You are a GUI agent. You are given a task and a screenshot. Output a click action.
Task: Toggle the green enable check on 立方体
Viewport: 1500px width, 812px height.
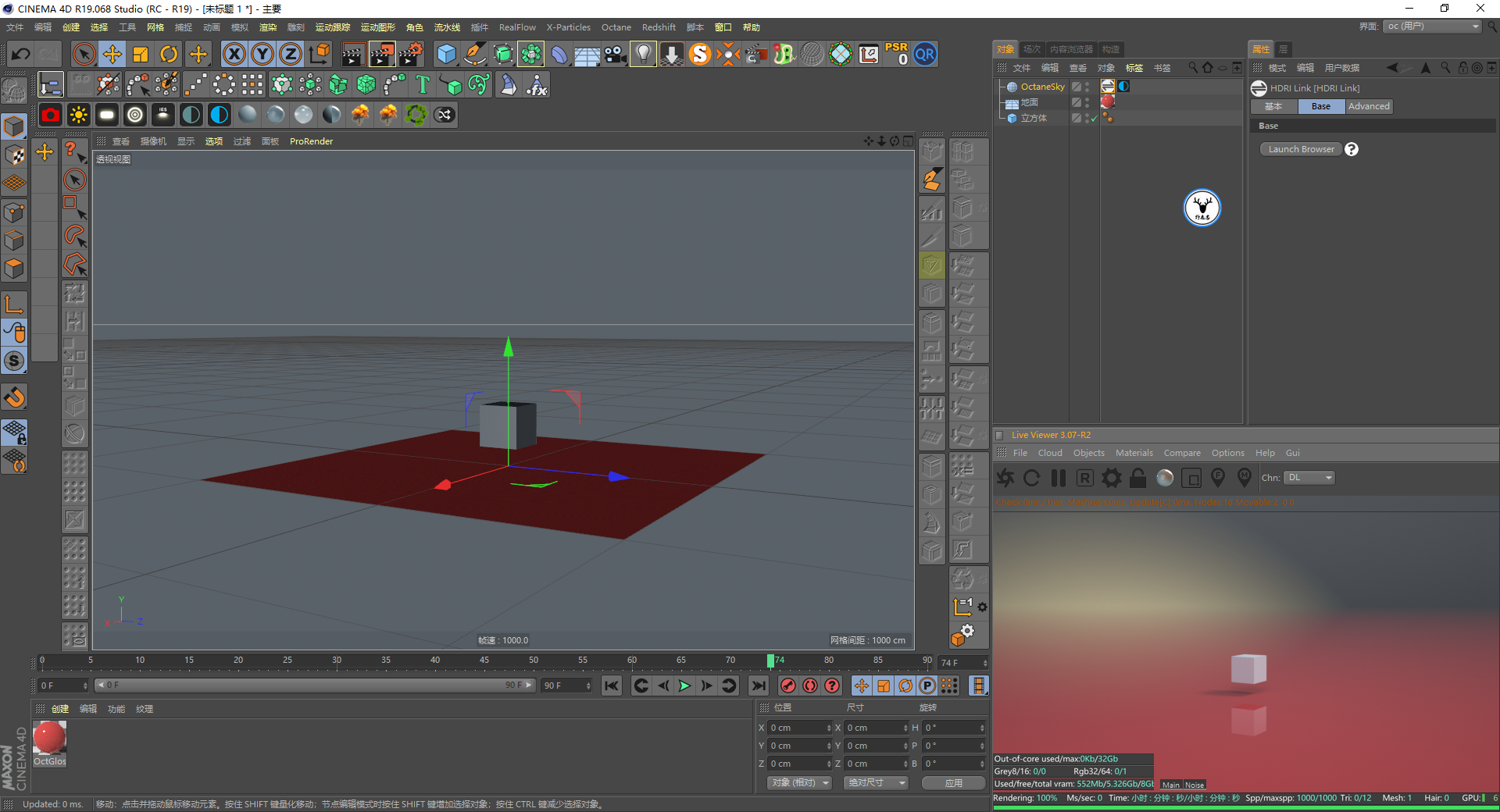[1094, 118]
